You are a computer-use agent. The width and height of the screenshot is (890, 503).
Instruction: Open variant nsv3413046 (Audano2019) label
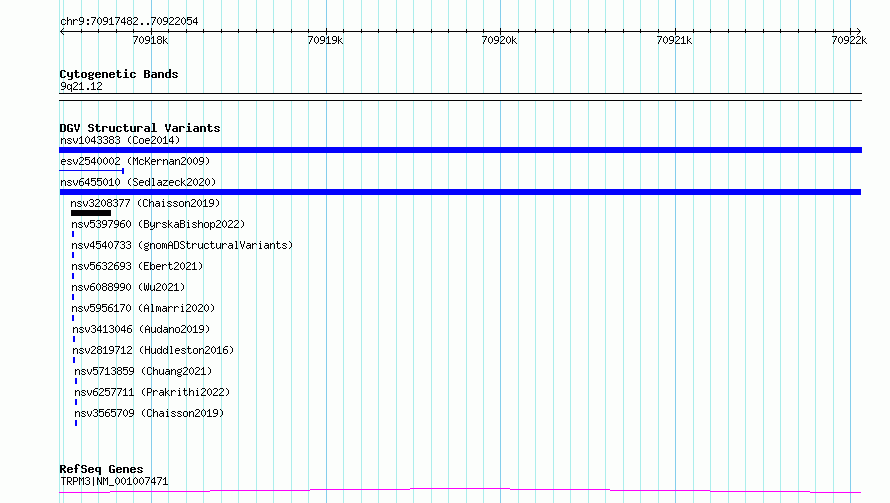[x=141, y=329]
